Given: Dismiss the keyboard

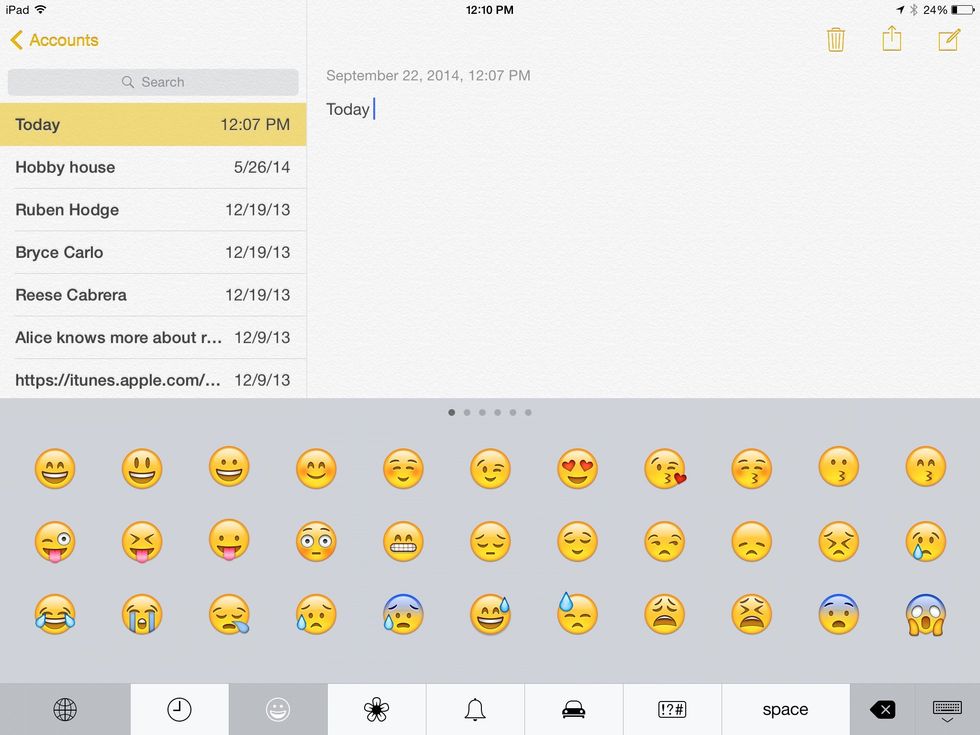Looking at the screenshot, I should pos(947,709).
